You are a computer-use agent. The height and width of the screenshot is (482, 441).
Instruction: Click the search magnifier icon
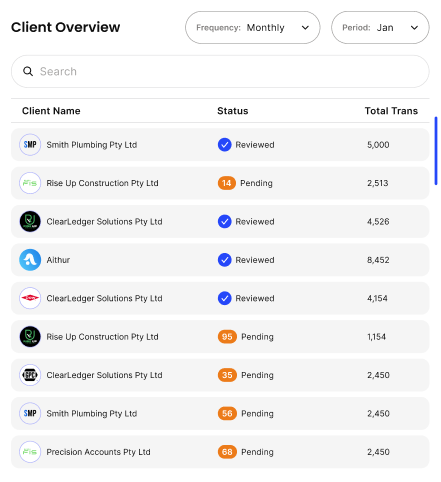[28, 71]
